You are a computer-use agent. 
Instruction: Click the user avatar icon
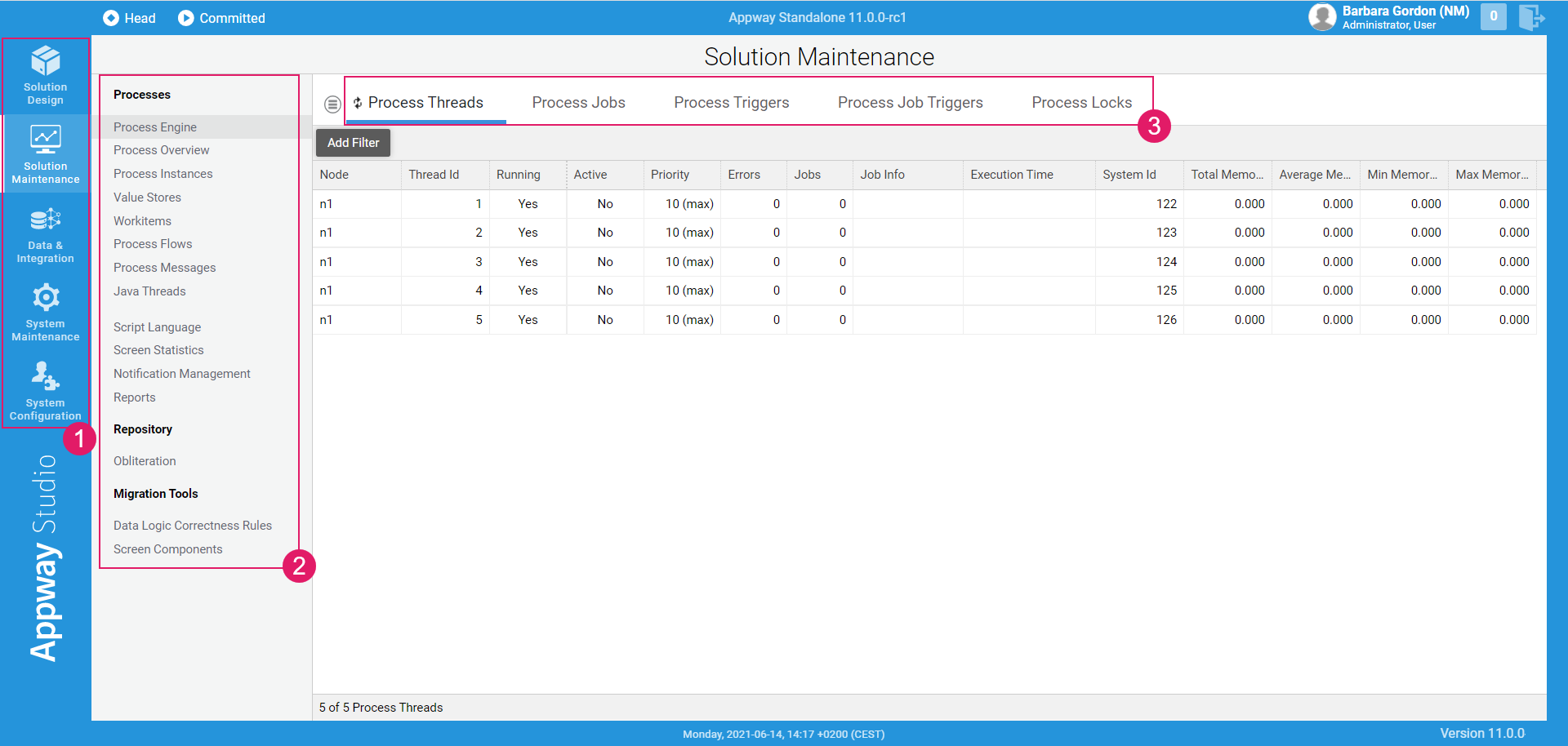click(1321, 16)
